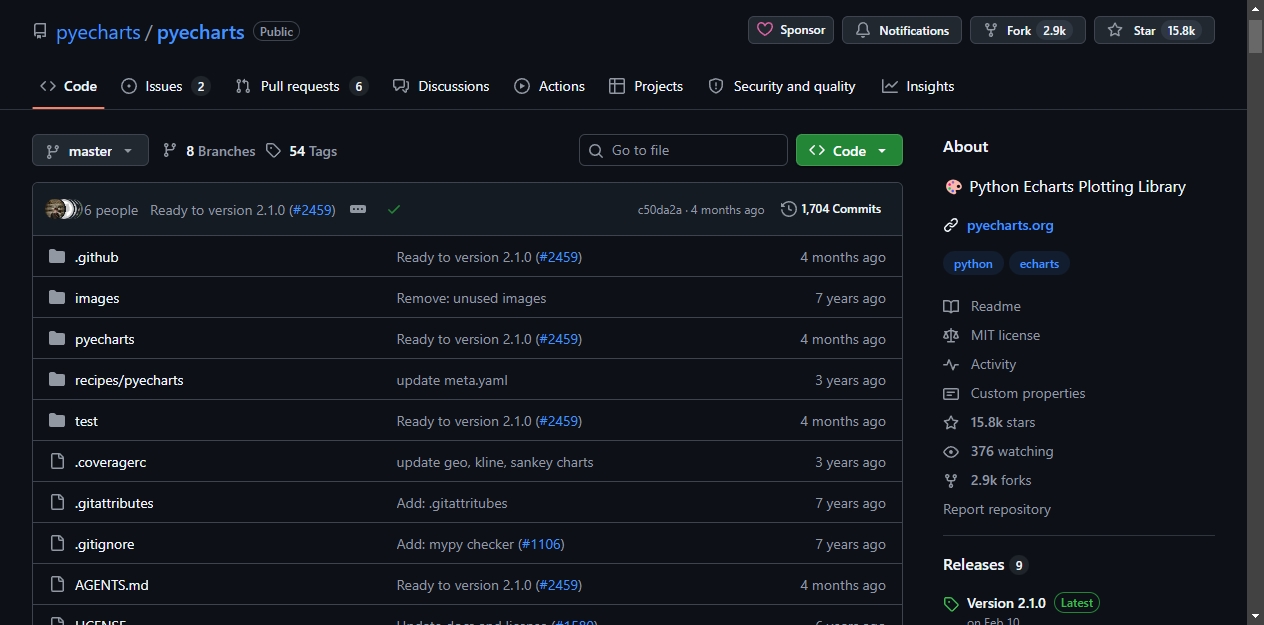Open the Issues tab
The image size is (1264, 625).
(165, 86)
